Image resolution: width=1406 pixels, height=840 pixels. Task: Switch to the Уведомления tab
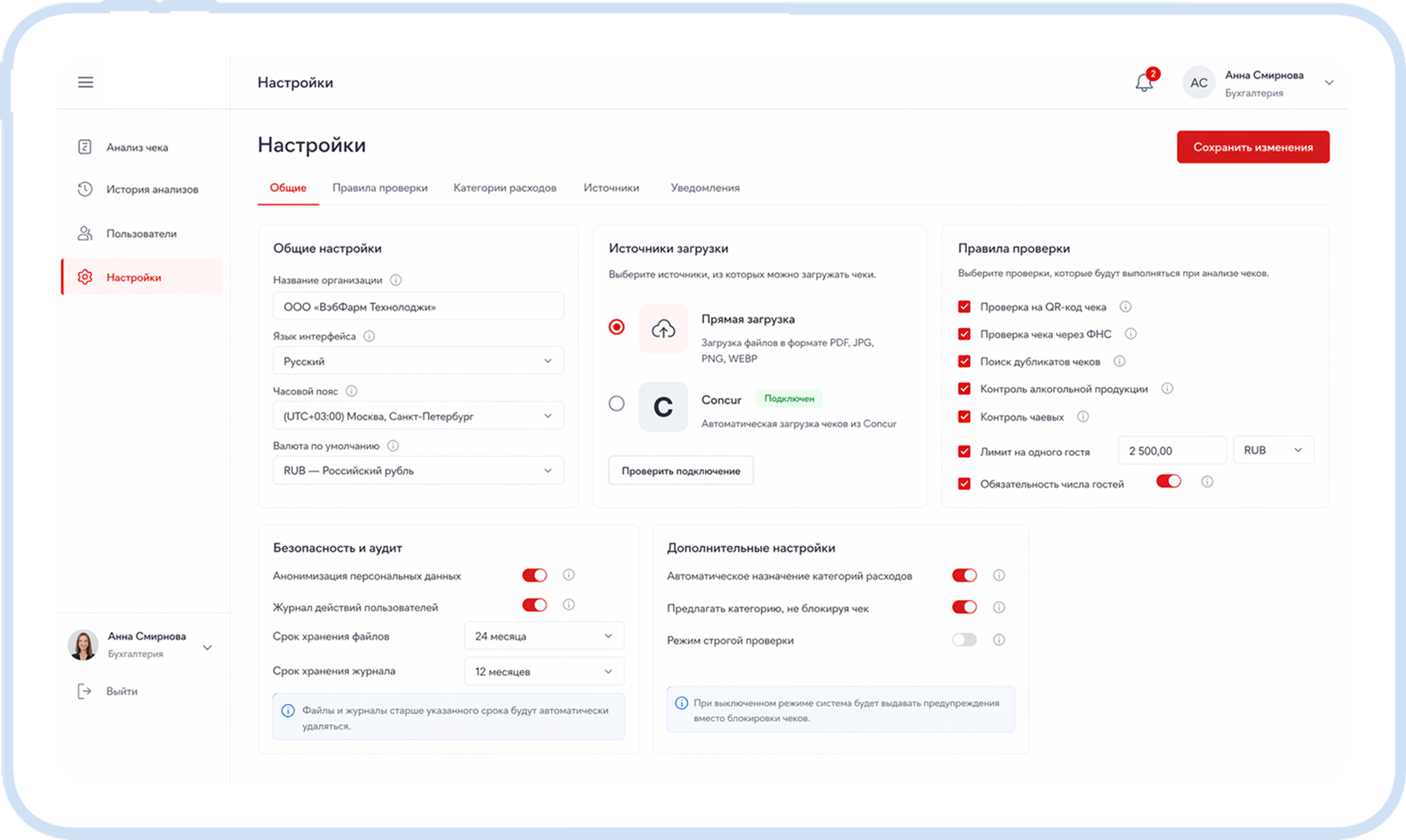tap(705, 187)
